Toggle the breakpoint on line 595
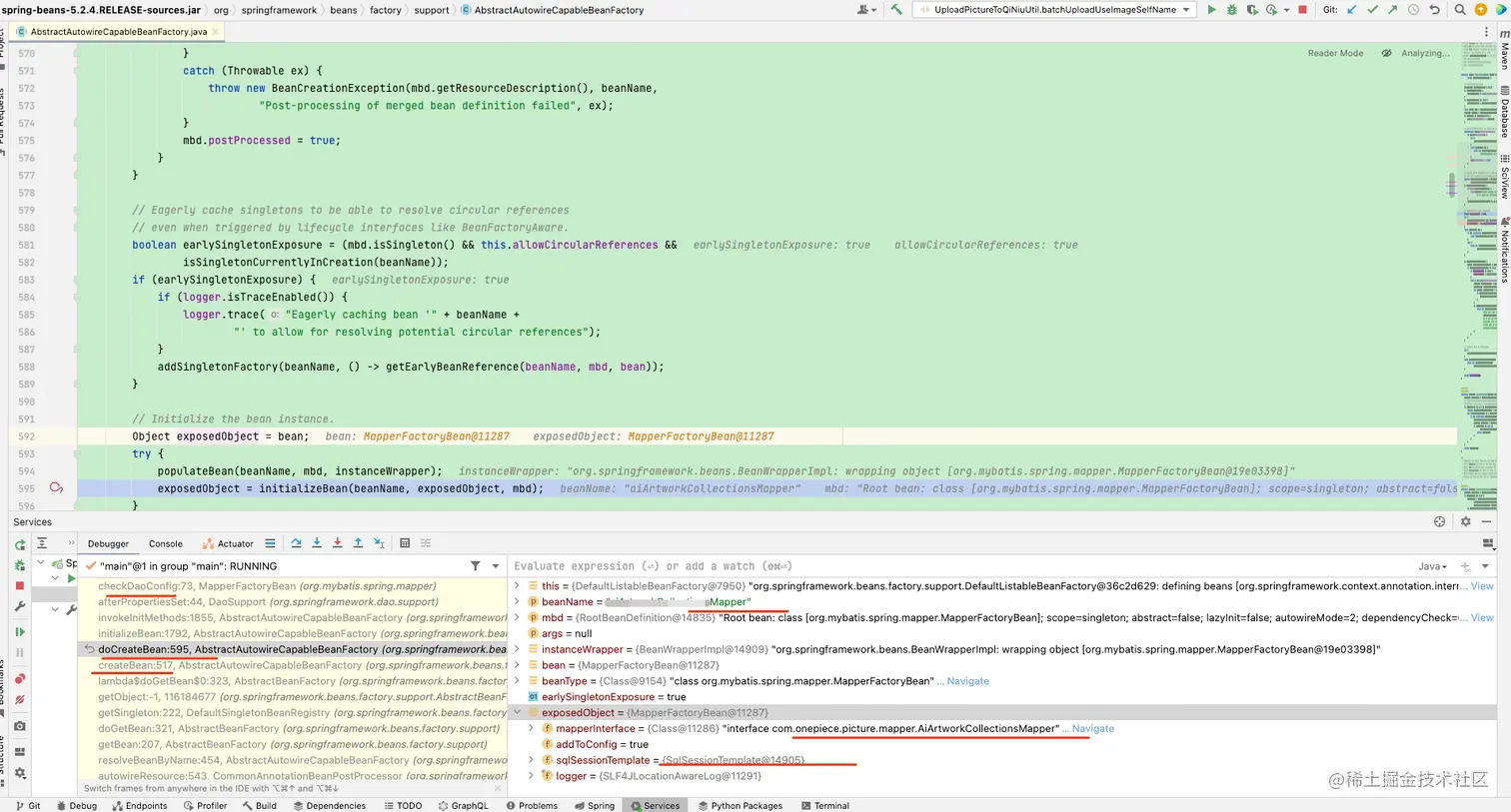Image resolution: width=1511 pixels, height=812 pixels. [x=56, y=488]
